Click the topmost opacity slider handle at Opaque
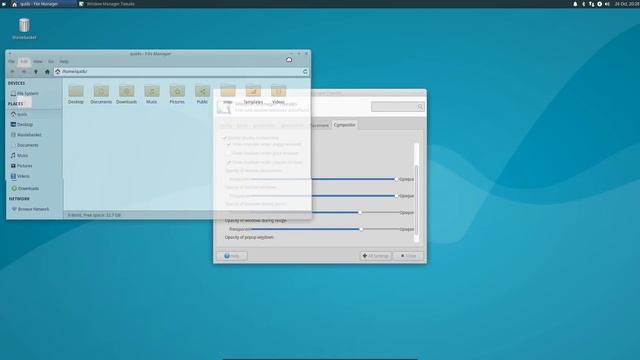This screenshot has width=640, height=360. [396, 179]
